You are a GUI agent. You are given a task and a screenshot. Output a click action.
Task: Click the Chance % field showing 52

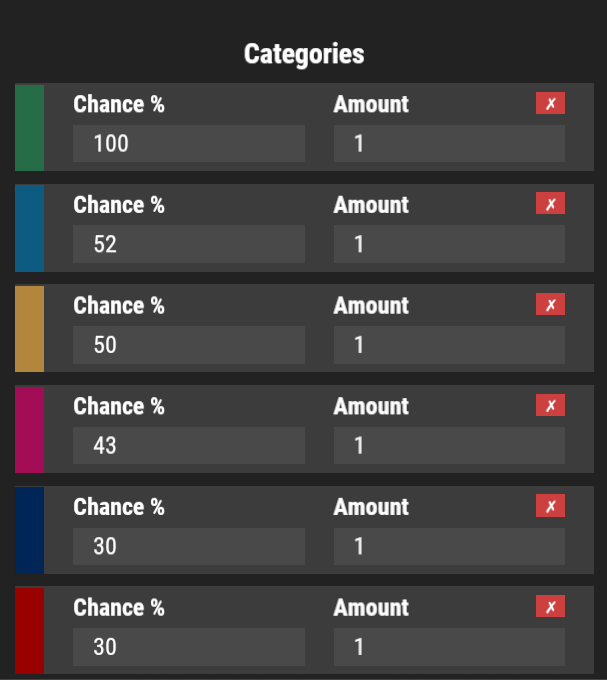coord(188,244)
